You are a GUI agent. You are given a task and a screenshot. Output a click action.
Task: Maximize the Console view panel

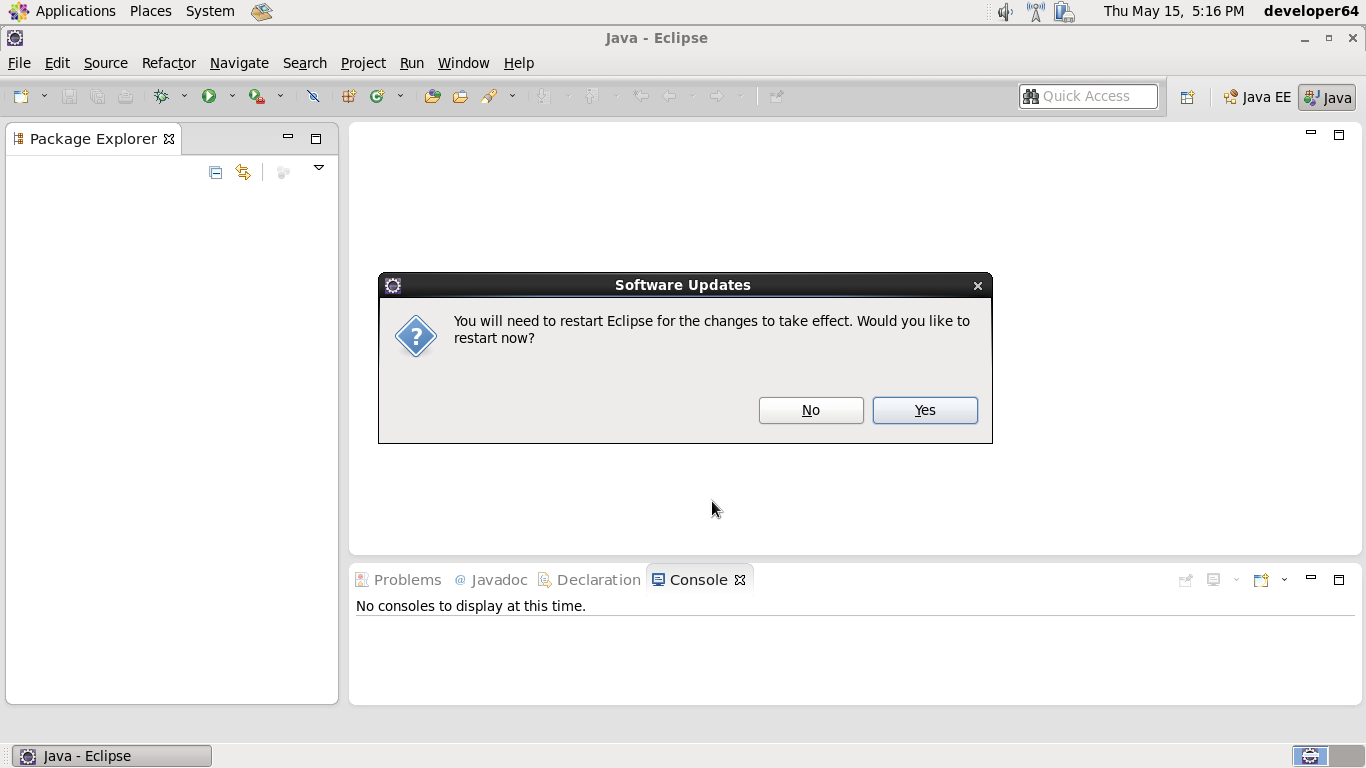tap(1339, 580)
